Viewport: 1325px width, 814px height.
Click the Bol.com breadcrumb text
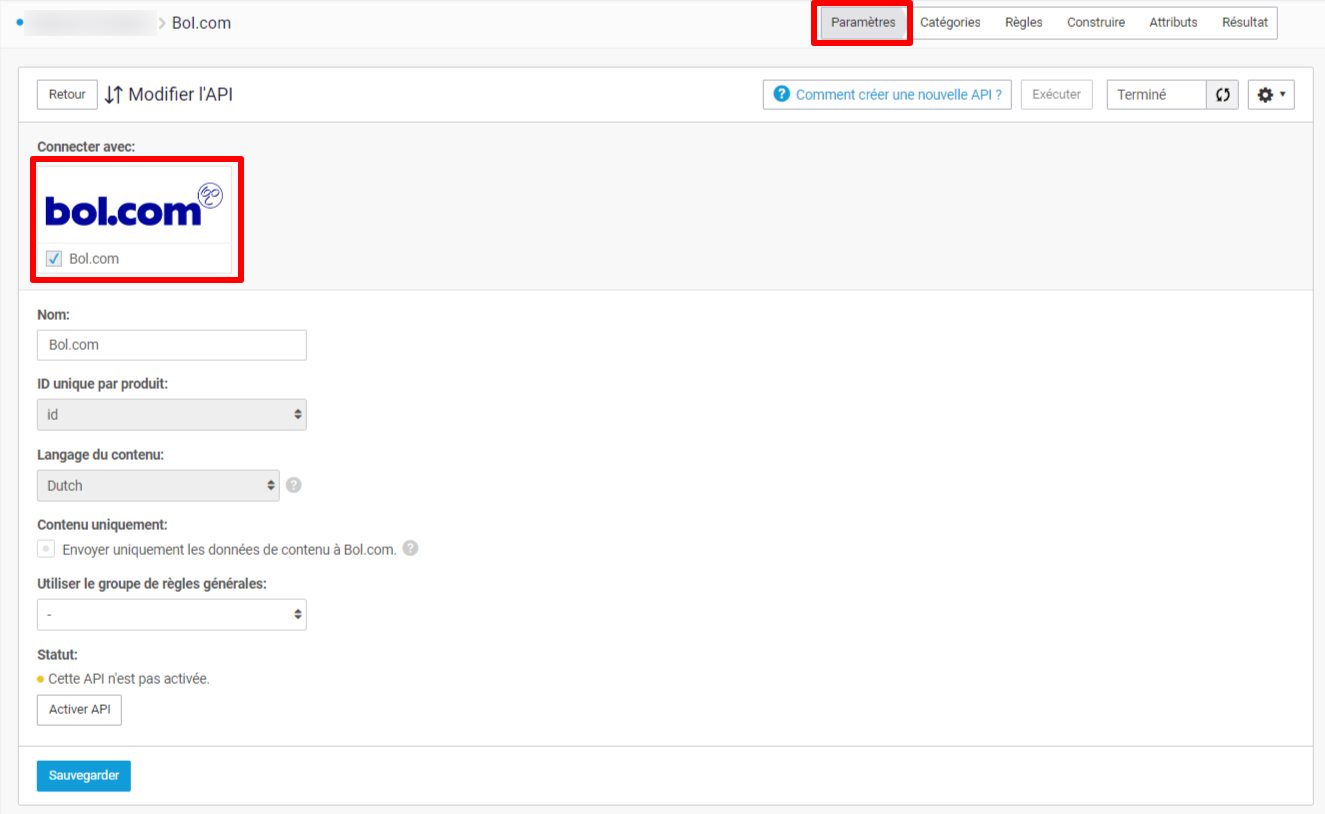tap(201, 23)
